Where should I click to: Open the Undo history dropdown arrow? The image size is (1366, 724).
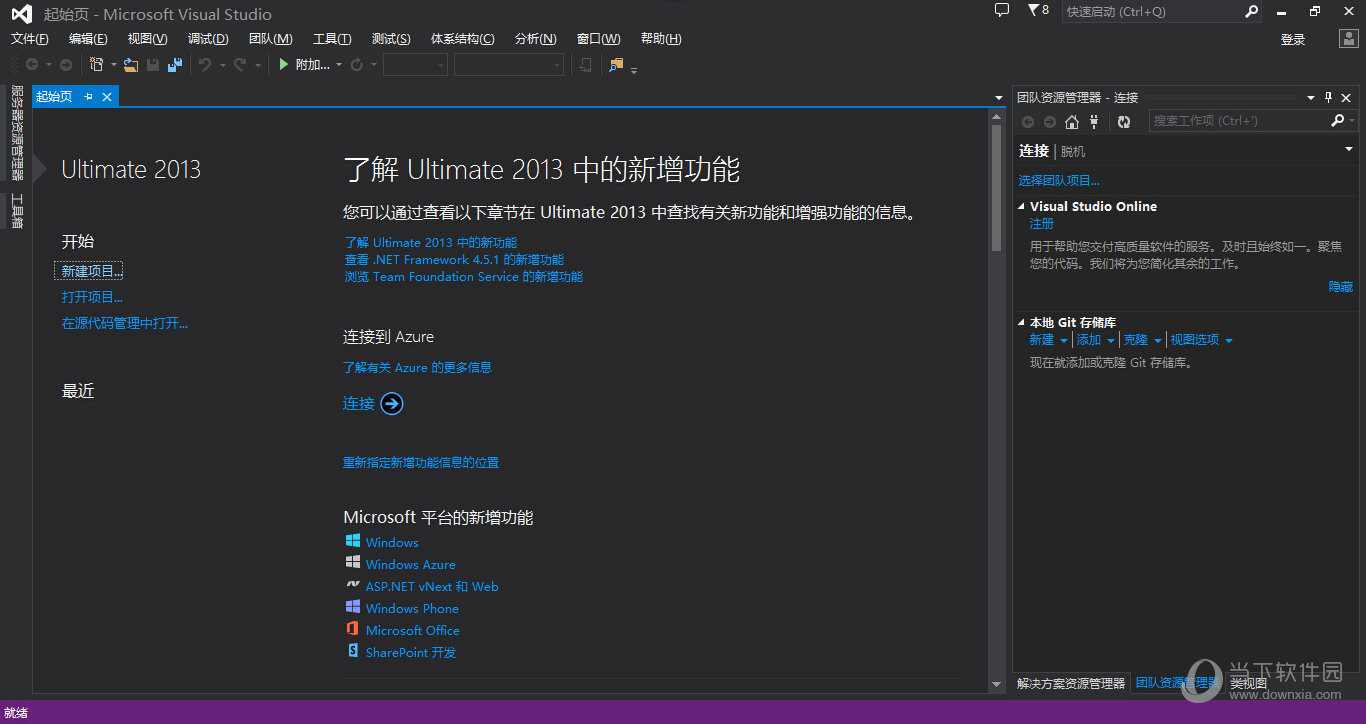coord(222,65)
